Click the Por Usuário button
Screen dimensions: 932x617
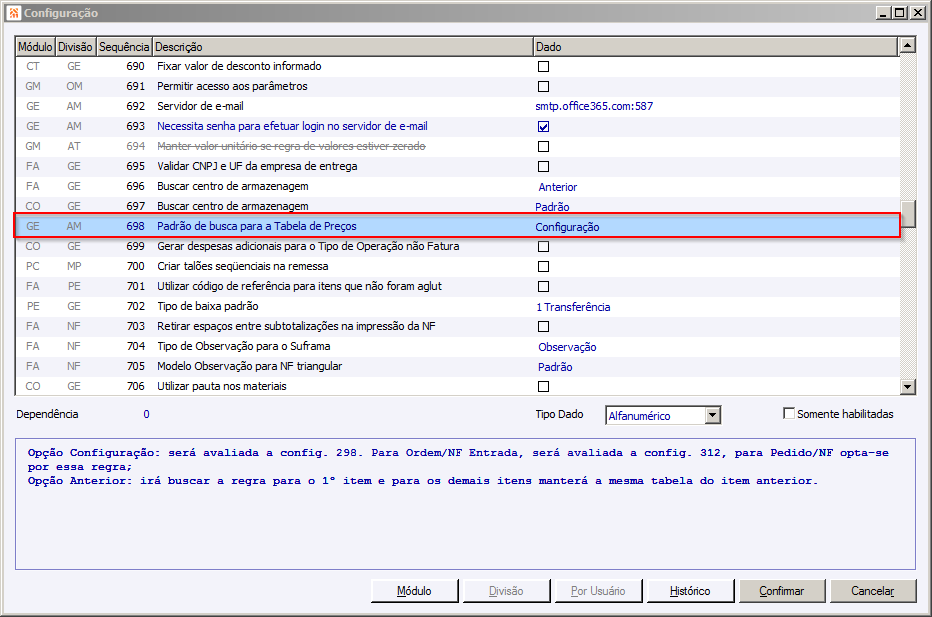598,591
